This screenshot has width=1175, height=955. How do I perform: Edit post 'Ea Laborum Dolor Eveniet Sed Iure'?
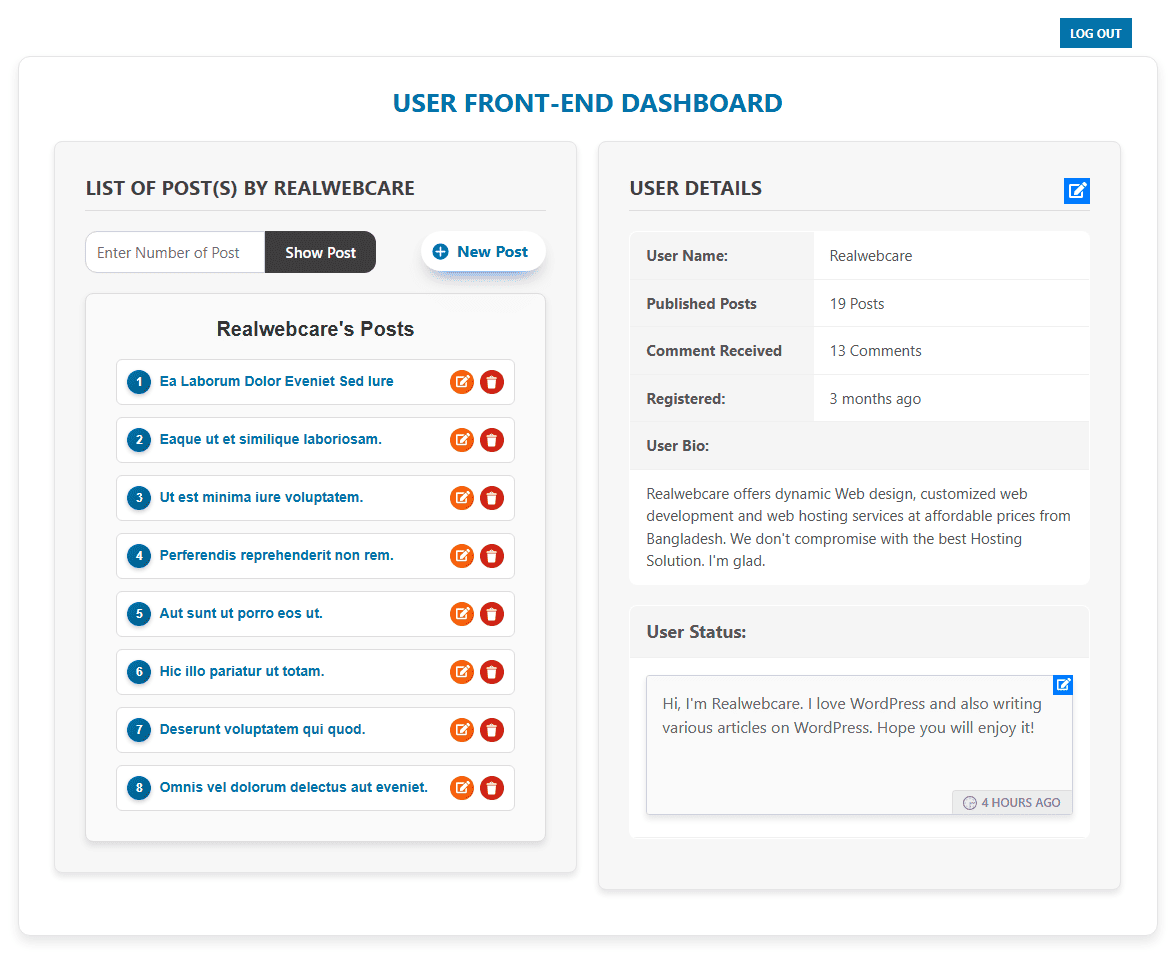pyautogui.click(x=461, y=382)
